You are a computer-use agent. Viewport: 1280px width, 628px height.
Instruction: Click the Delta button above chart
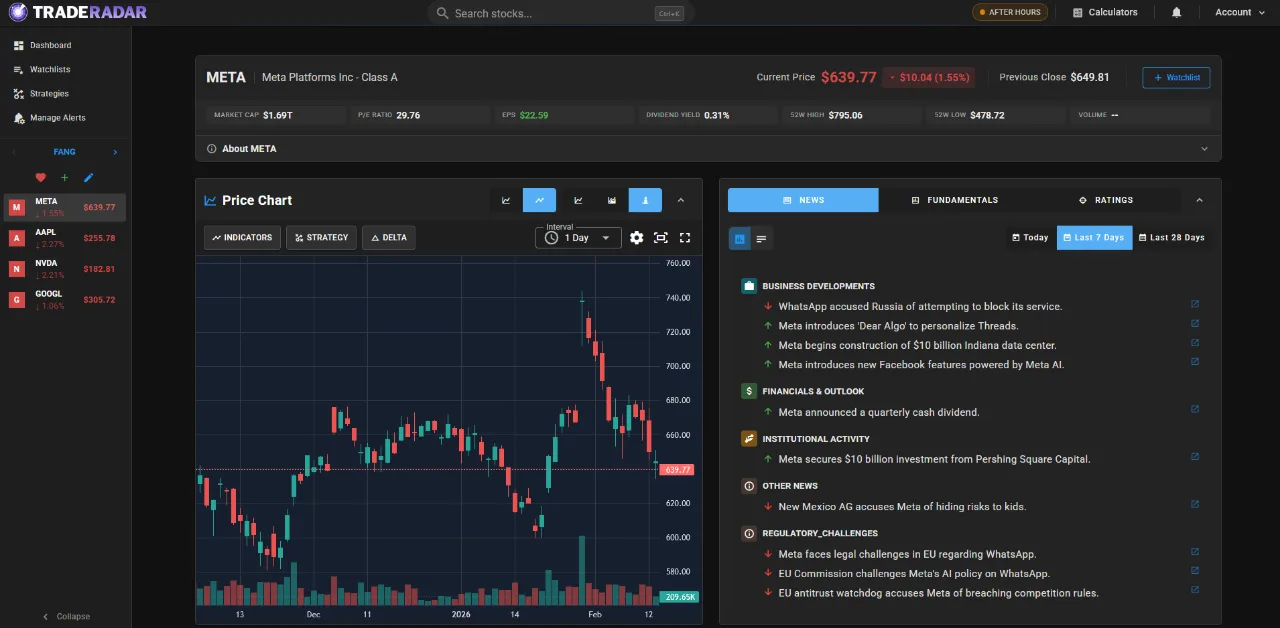coord(389,238)
